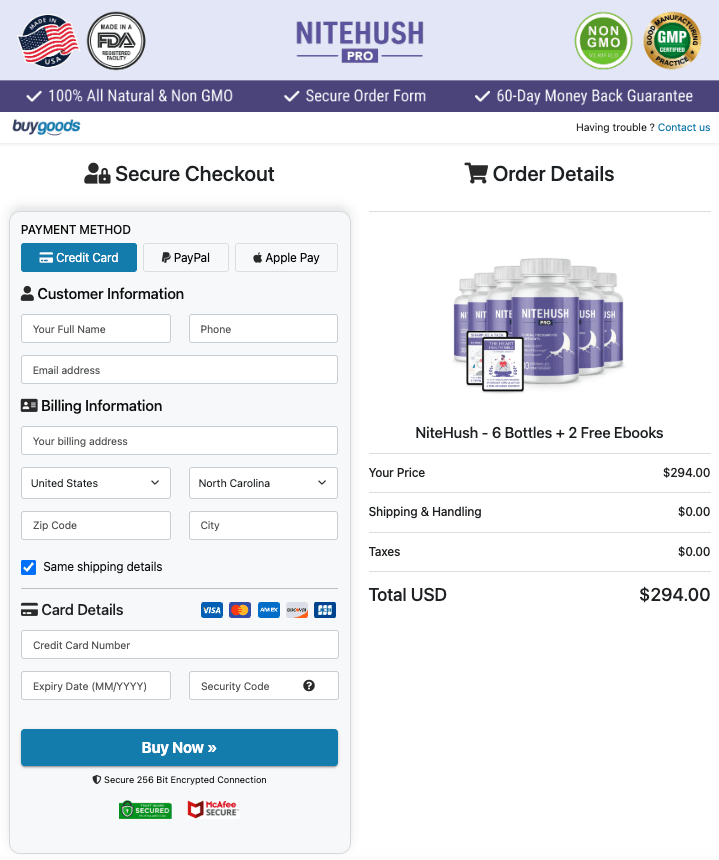This screenshot has height=860, width=719.
Task: Uncheck the Same shipping details checkbox
Action: coord(28,568)
